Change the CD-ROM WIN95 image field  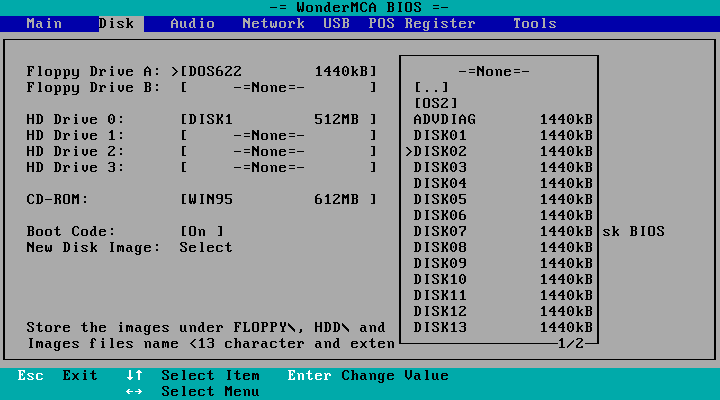[278, 199]
